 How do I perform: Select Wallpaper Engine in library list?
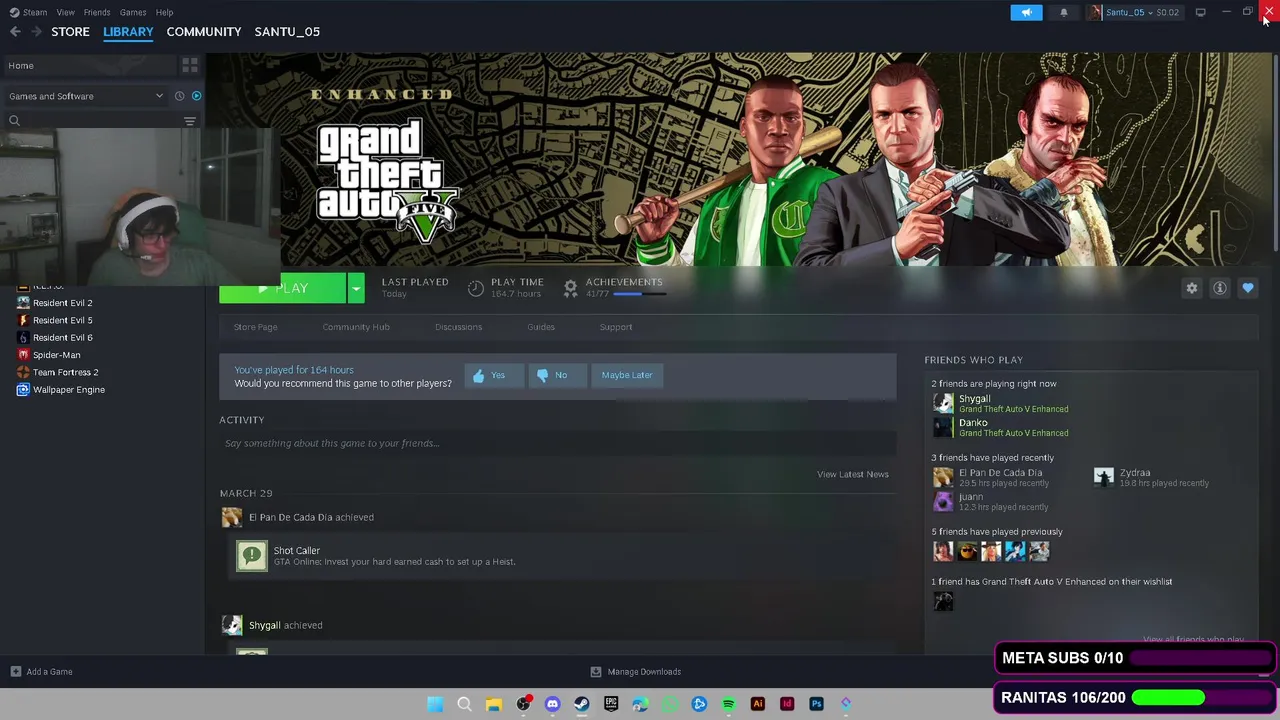tap(68, 390)
